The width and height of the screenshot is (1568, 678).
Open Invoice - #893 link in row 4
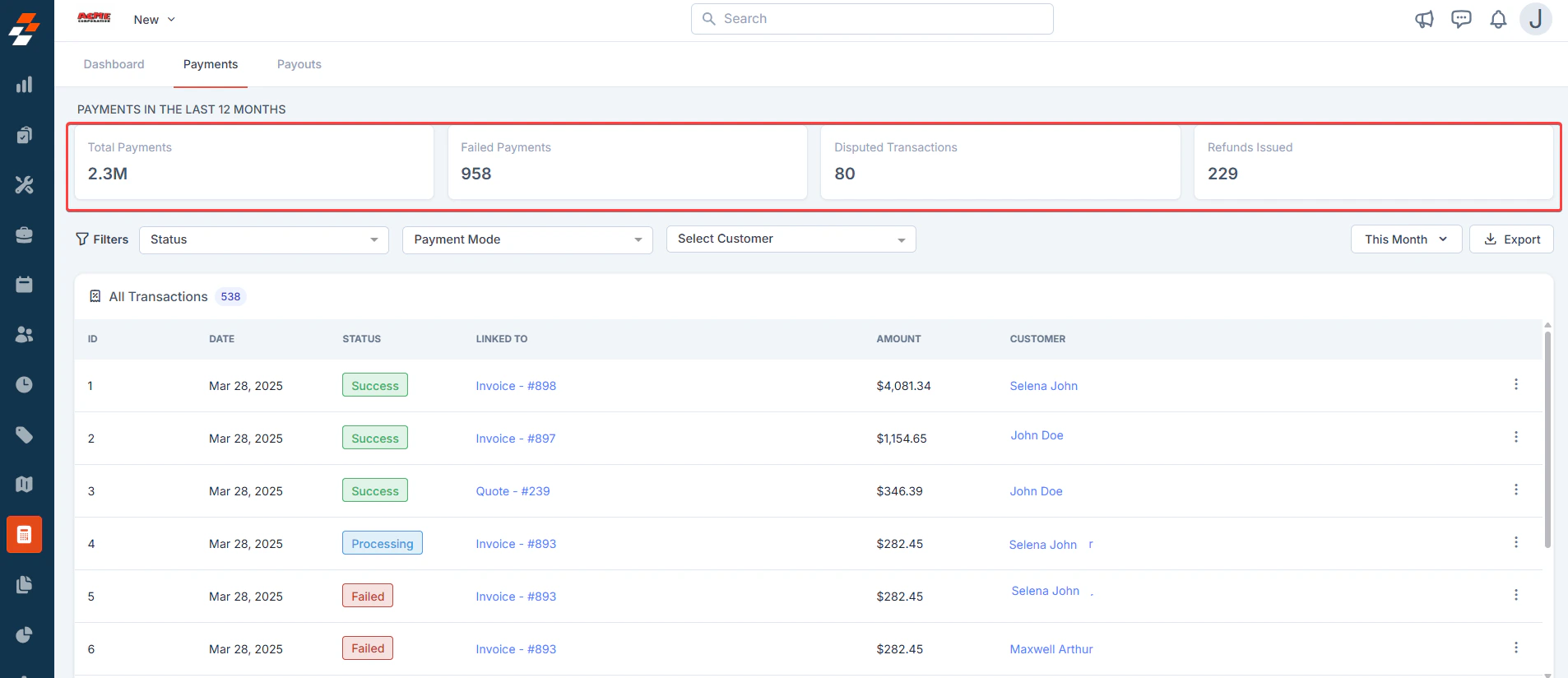pyautogui.click(x=516, y=544)
